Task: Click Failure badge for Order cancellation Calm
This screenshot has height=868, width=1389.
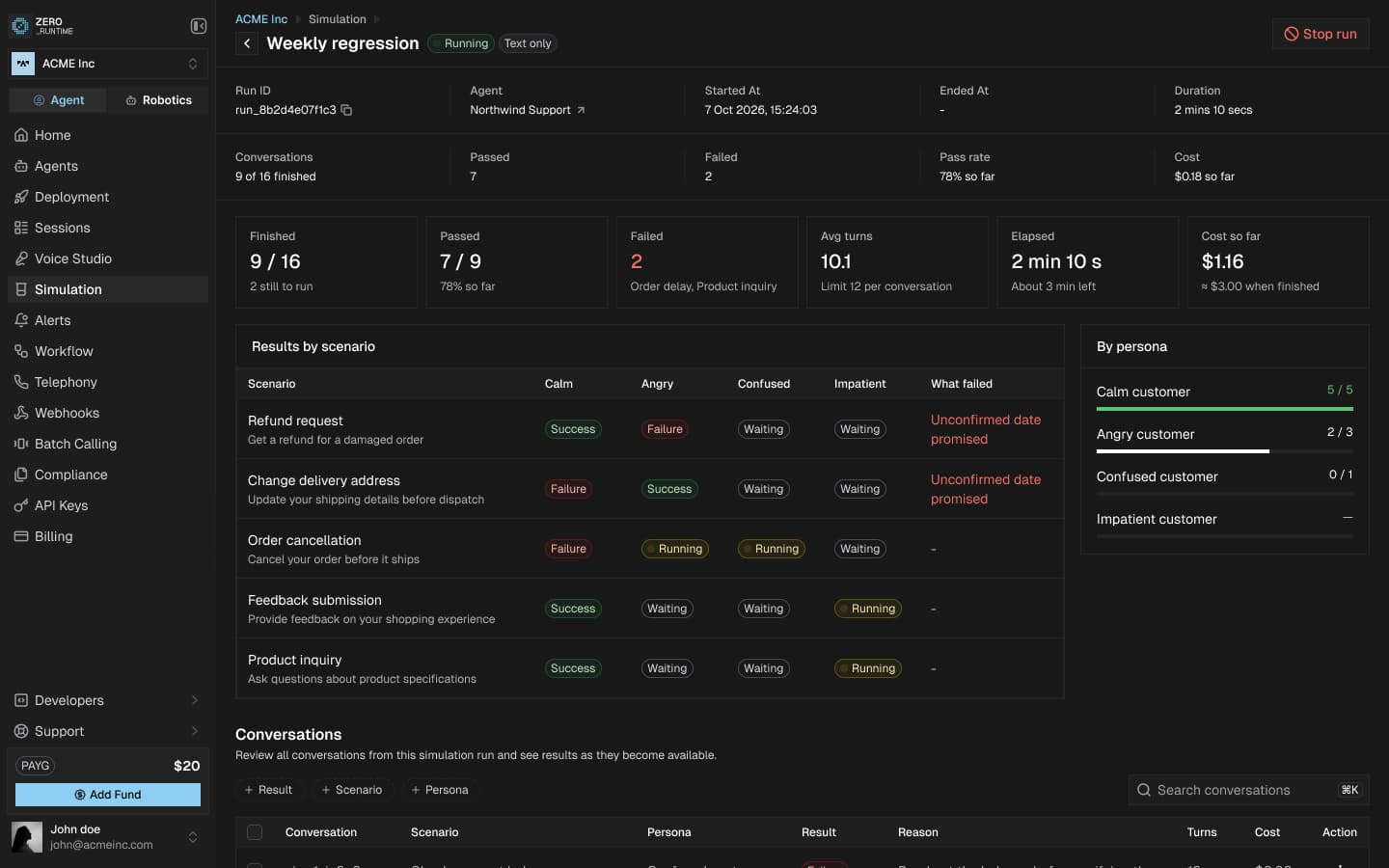Action: (568, 549)
